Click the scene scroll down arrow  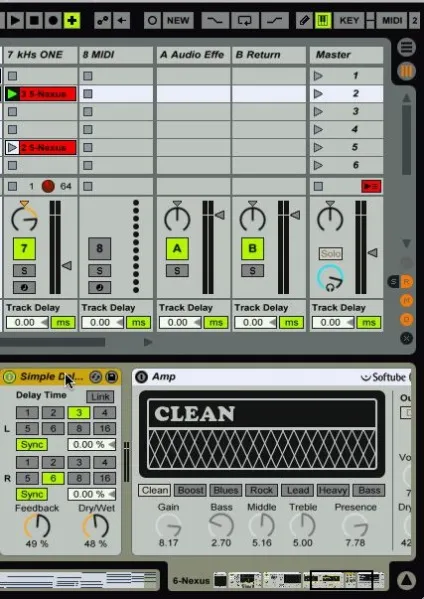tap(406, 243)
